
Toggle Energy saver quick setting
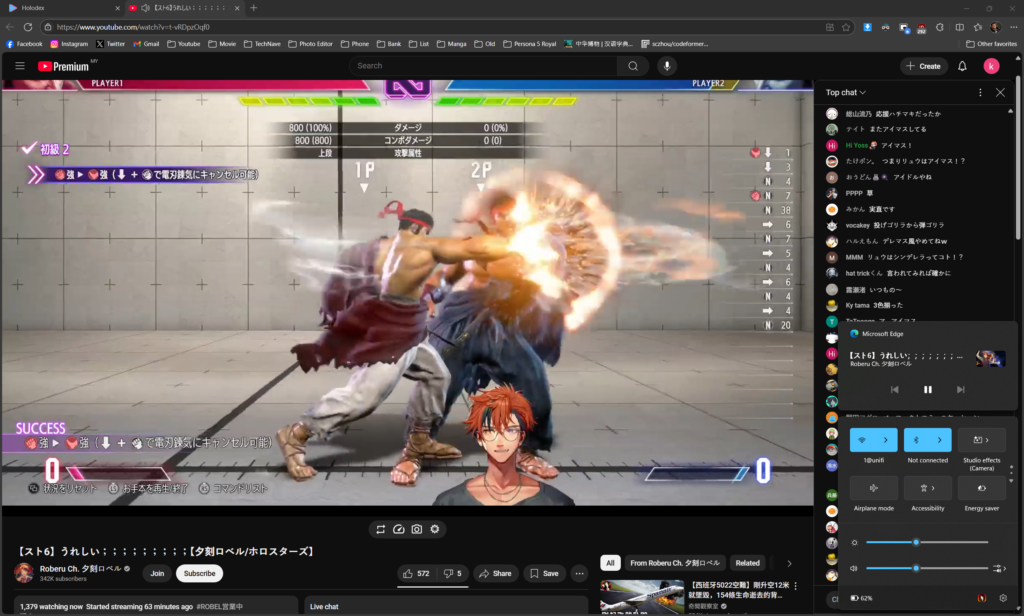(x=982, y=488)
